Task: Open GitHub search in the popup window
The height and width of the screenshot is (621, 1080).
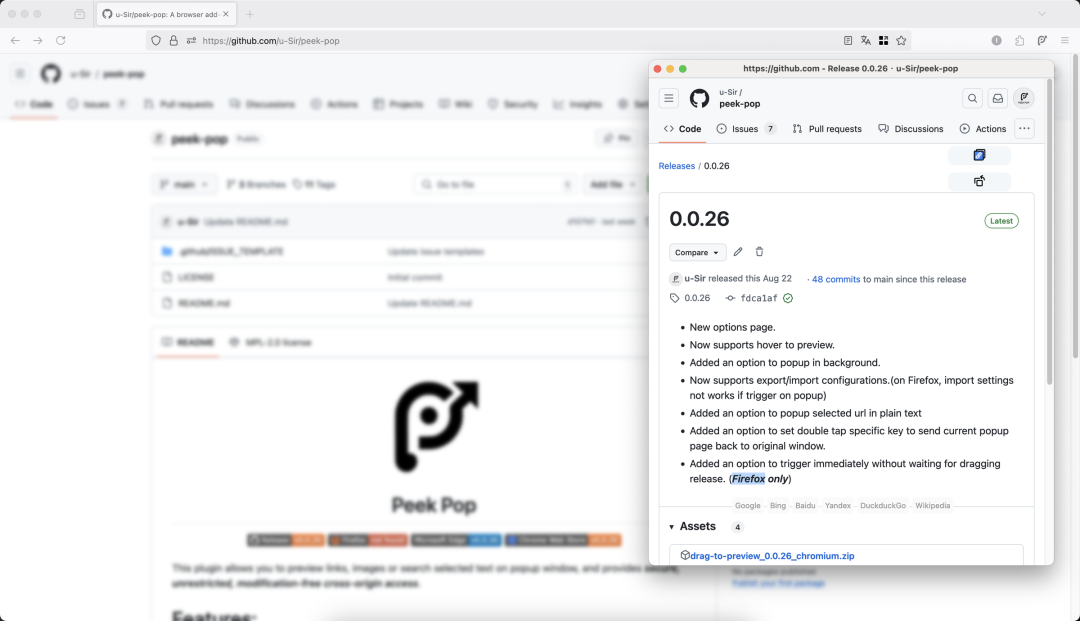Action: (972, 98)
